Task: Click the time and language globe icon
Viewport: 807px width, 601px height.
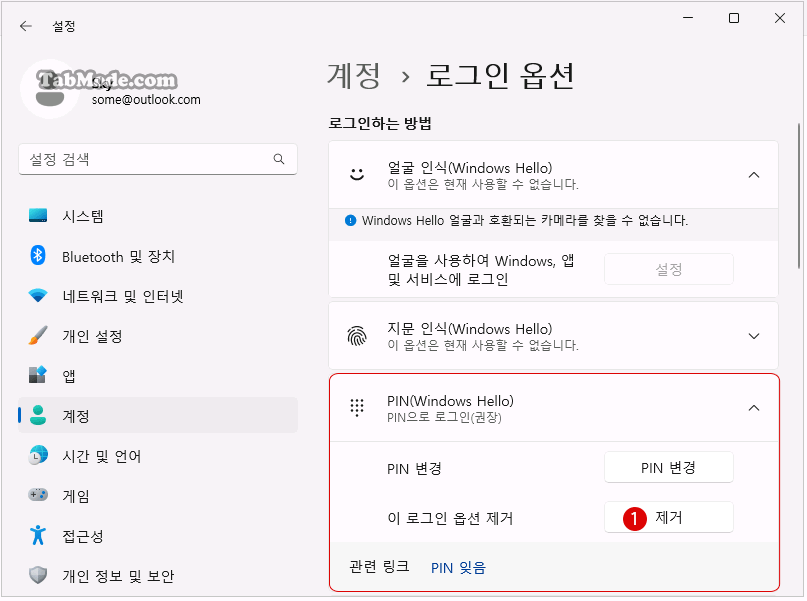Action: click(x=38, y=455)
